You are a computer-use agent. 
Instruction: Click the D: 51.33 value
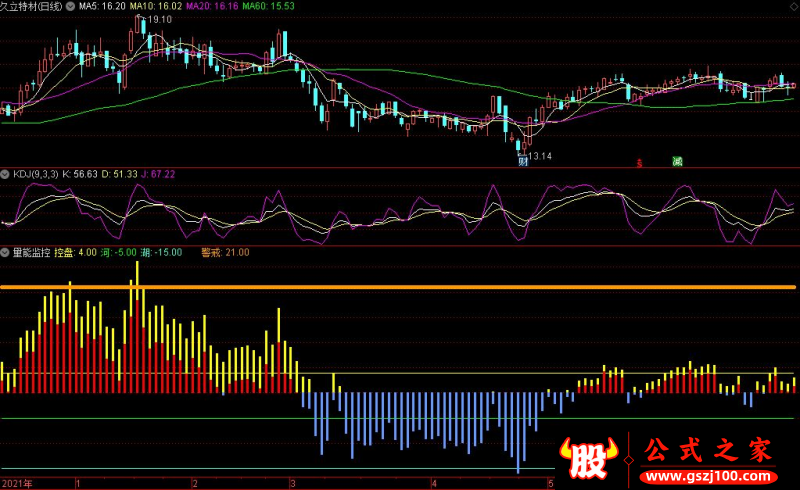coord(119,175)
